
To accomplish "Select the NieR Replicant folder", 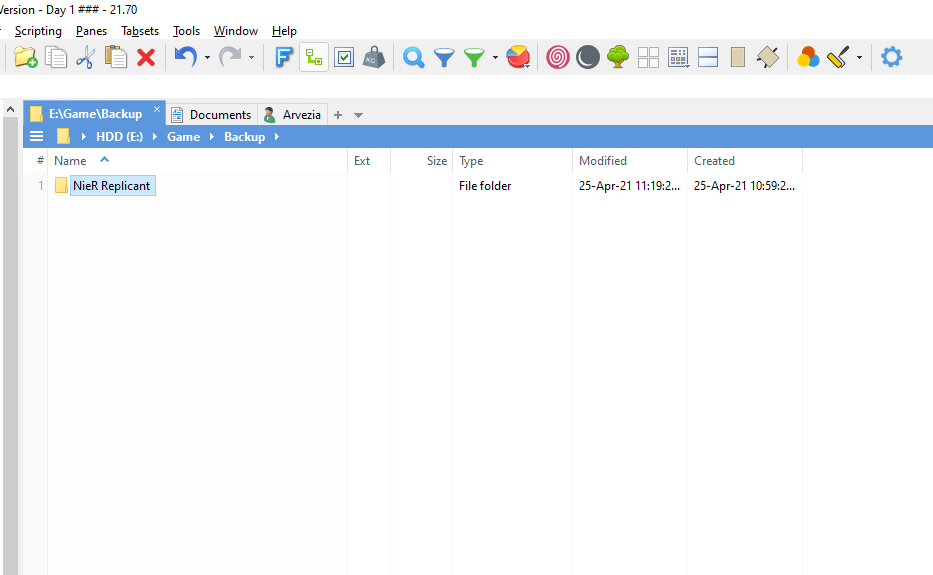I will [x=112, y=186].
